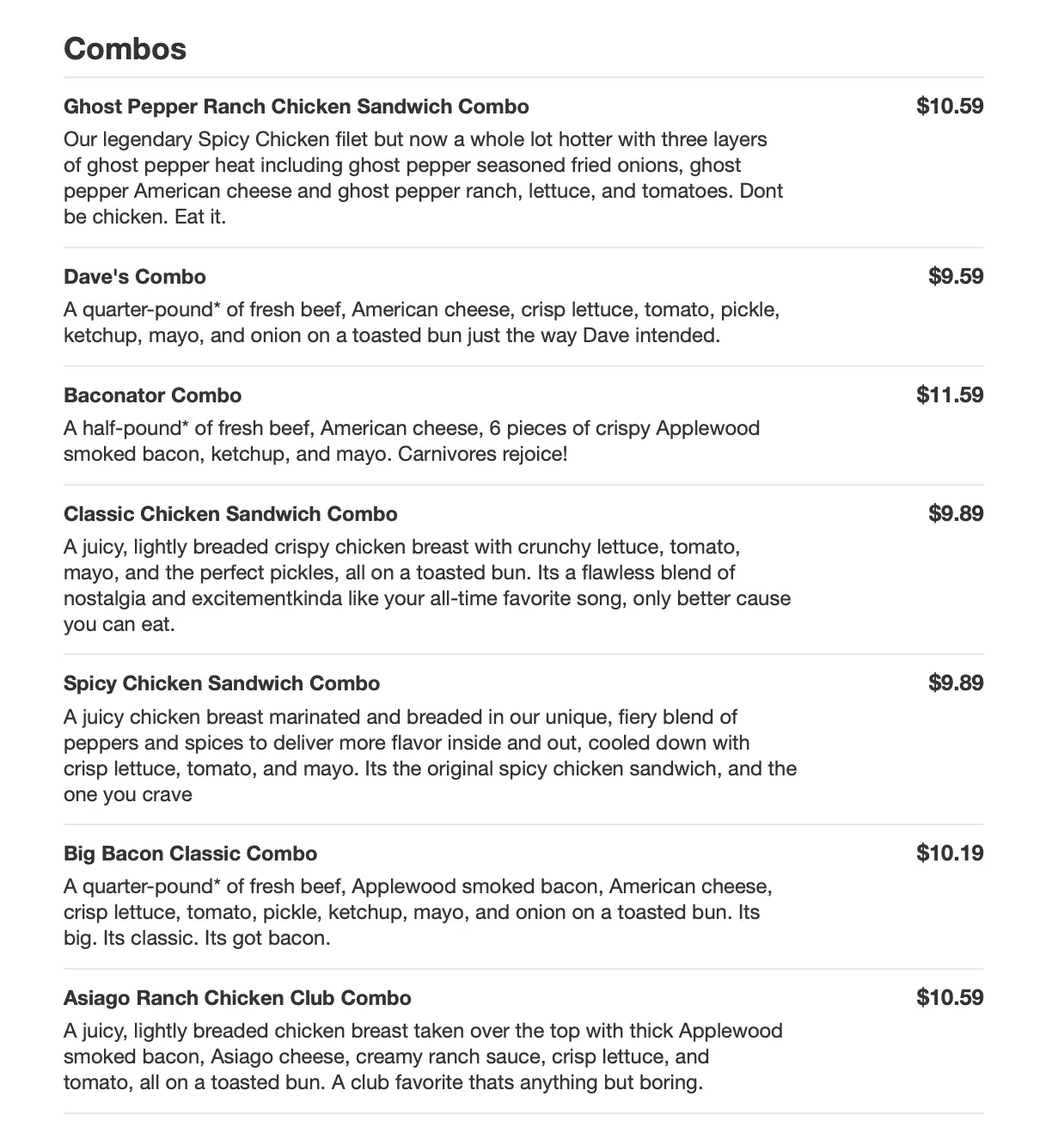Viewport: 1064px width, 1121px height.
Task: Click the Classic Chicken Sandwich Combo's $9.89 price
Action: (x=956, y=514)
